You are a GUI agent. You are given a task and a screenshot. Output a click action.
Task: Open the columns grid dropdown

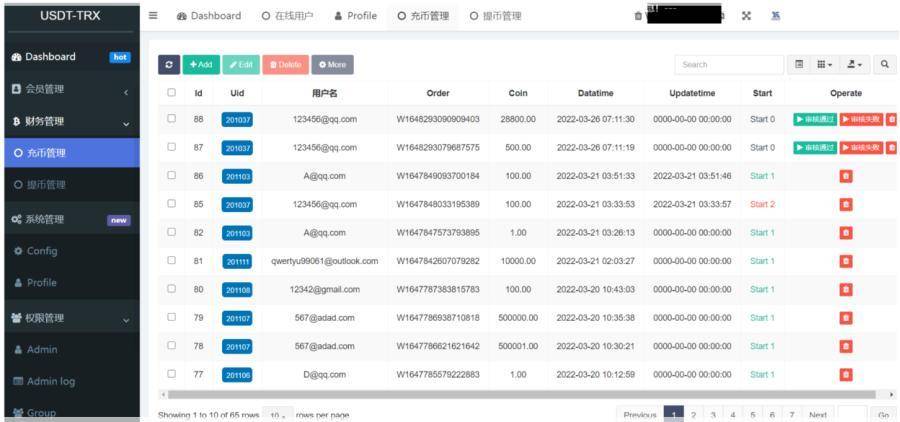tap(824, 64)
